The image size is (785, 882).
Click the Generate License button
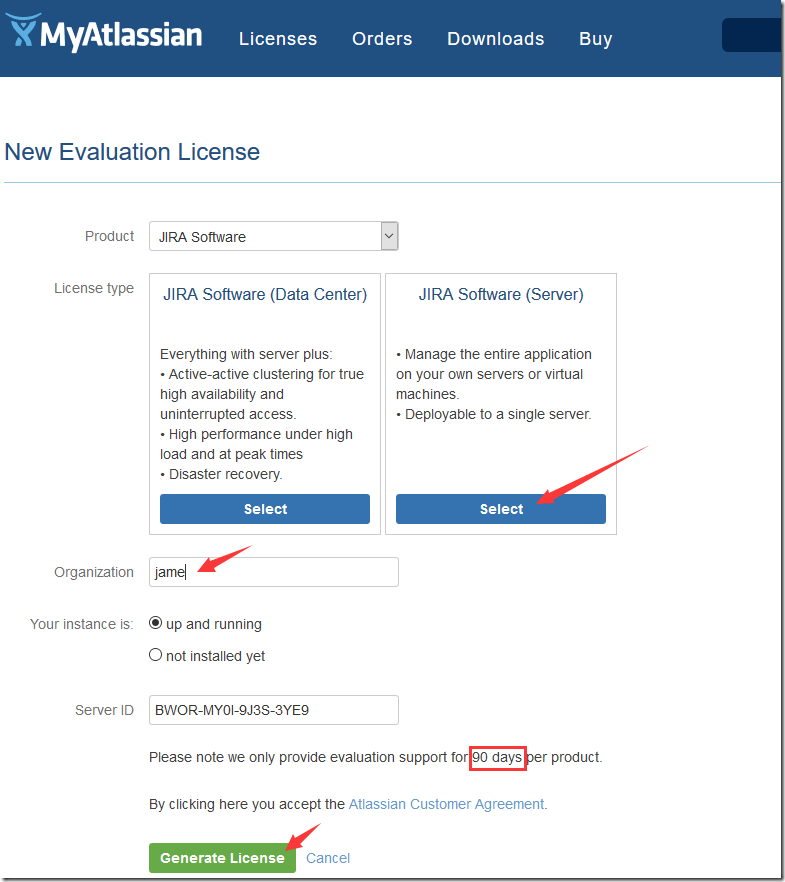click(x=222, y=858)
